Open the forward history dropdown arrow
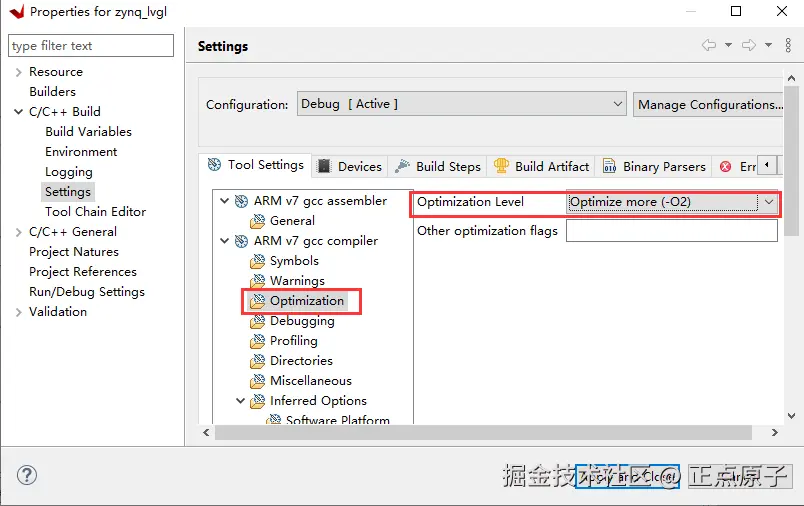Screen dimensions: 804x506 tap(768, 45)
